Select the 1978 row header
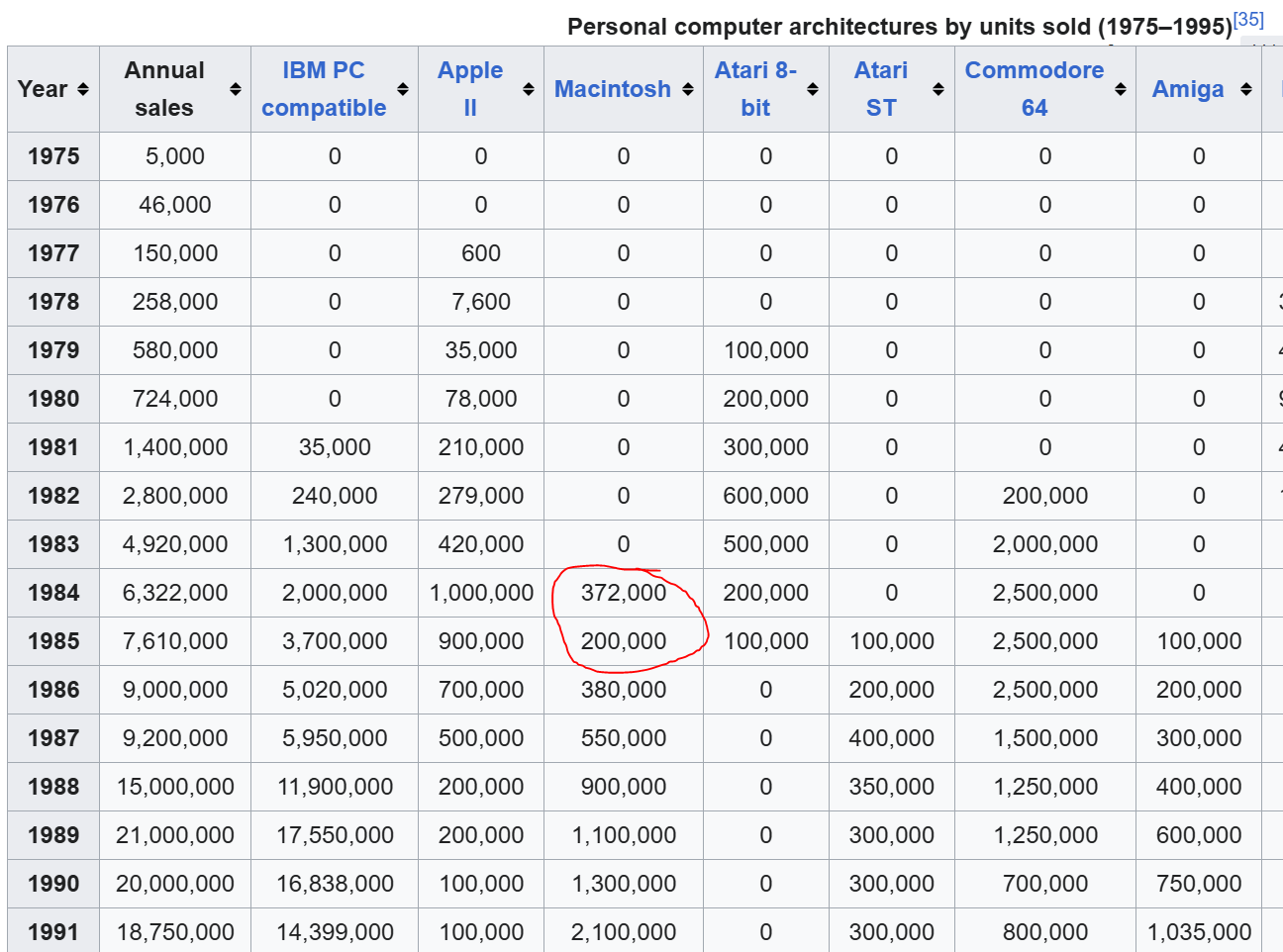Viewport: 1283px width, 952px height. pyautogui.click(x=53, y=302)
